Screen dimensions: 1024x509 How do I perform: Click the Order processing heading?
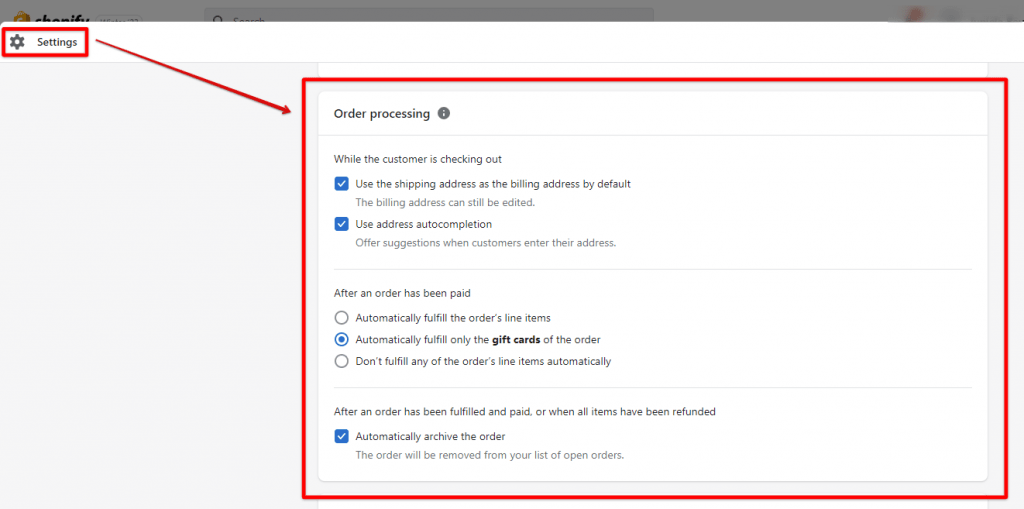pyautogui.click(x=381, y=114)
